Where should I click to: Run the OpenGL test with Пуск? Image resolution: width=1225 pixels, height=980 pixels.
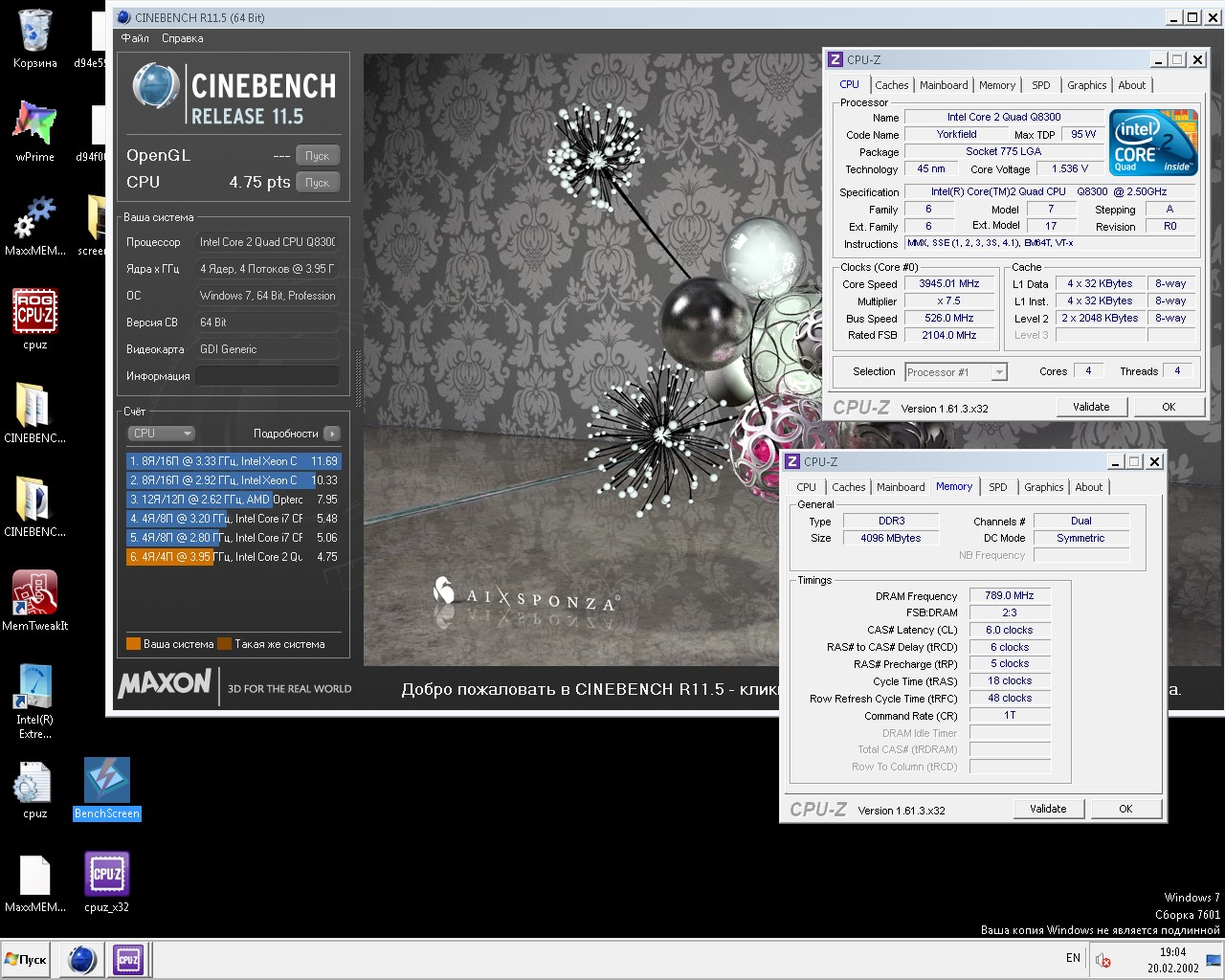coord(318,156)
